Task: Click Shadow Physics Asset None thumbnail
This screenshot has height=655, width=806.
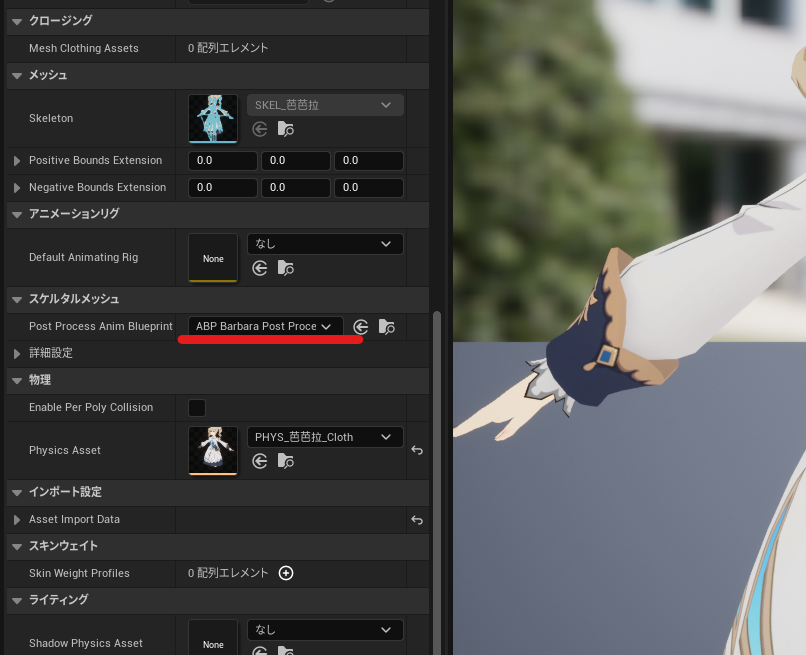Action: click(x=213, y=638)
